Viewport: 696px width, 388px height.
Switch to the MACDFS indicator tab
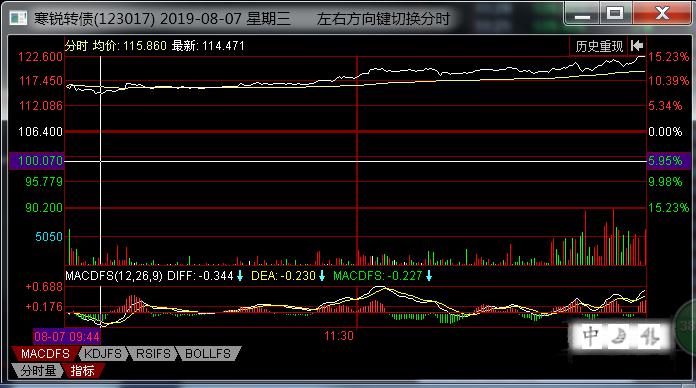coord(45,354)
